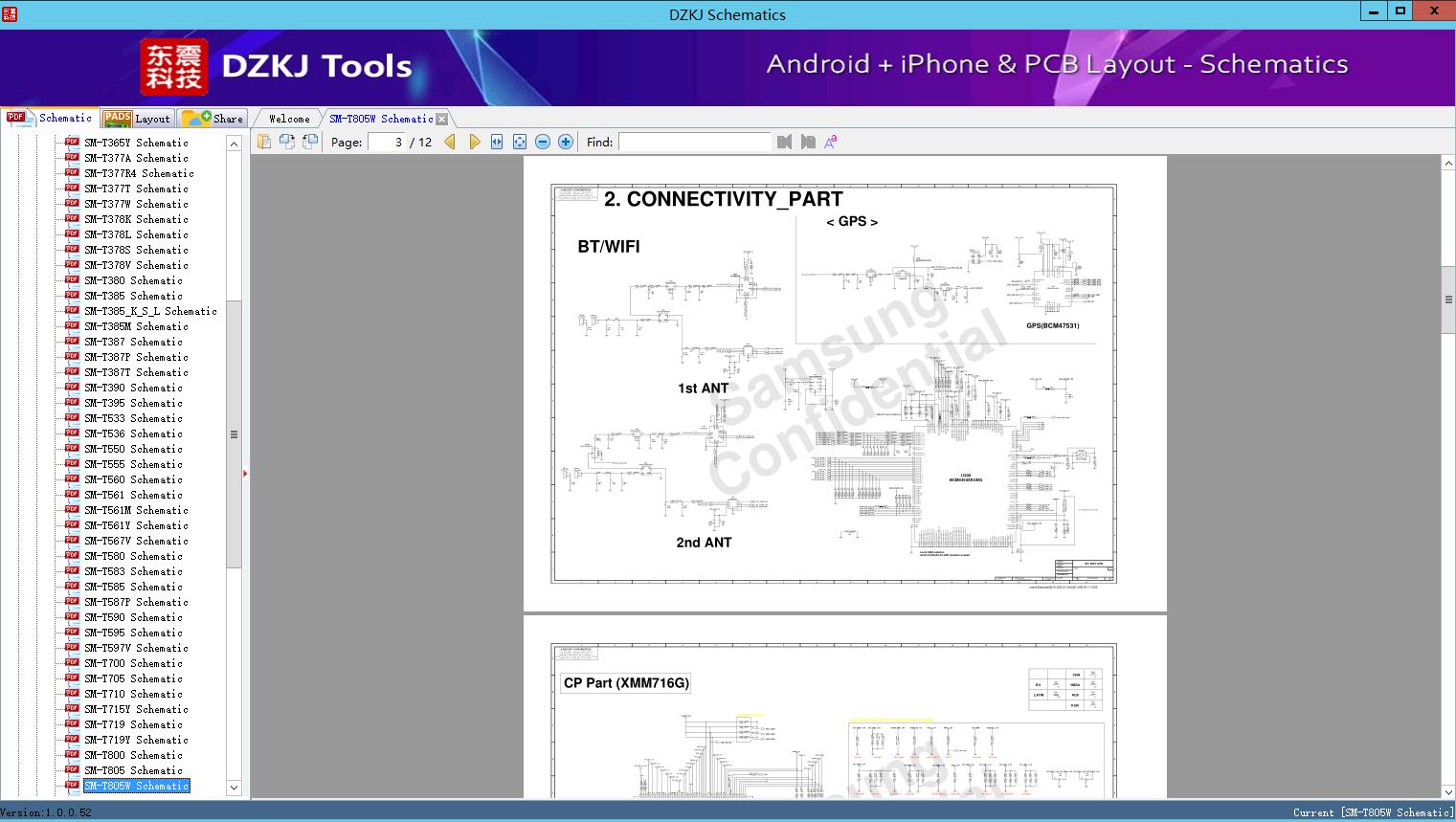Click the copy icon in the PDF toolbar
The width and height of the screenshot is (1456, 822).
[x=264, y=142]
